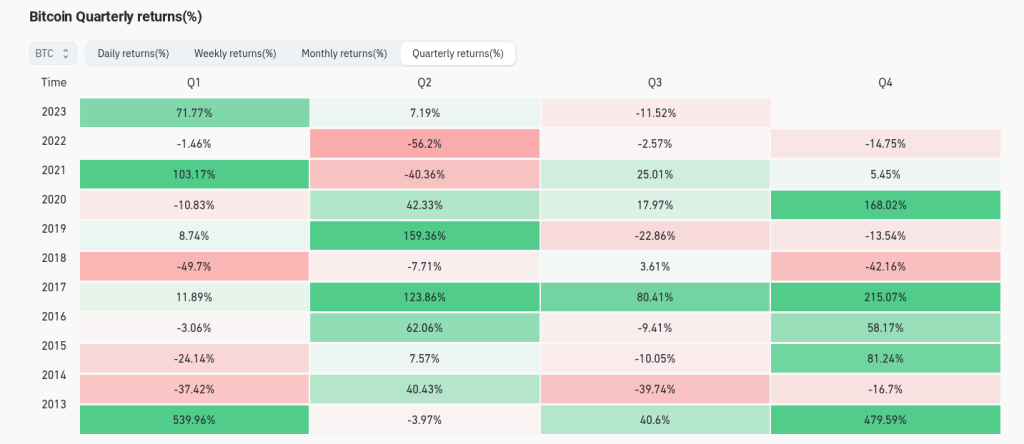Click the Q4 column header
This screenshot has width=1024, height=444.
[885, 82]
